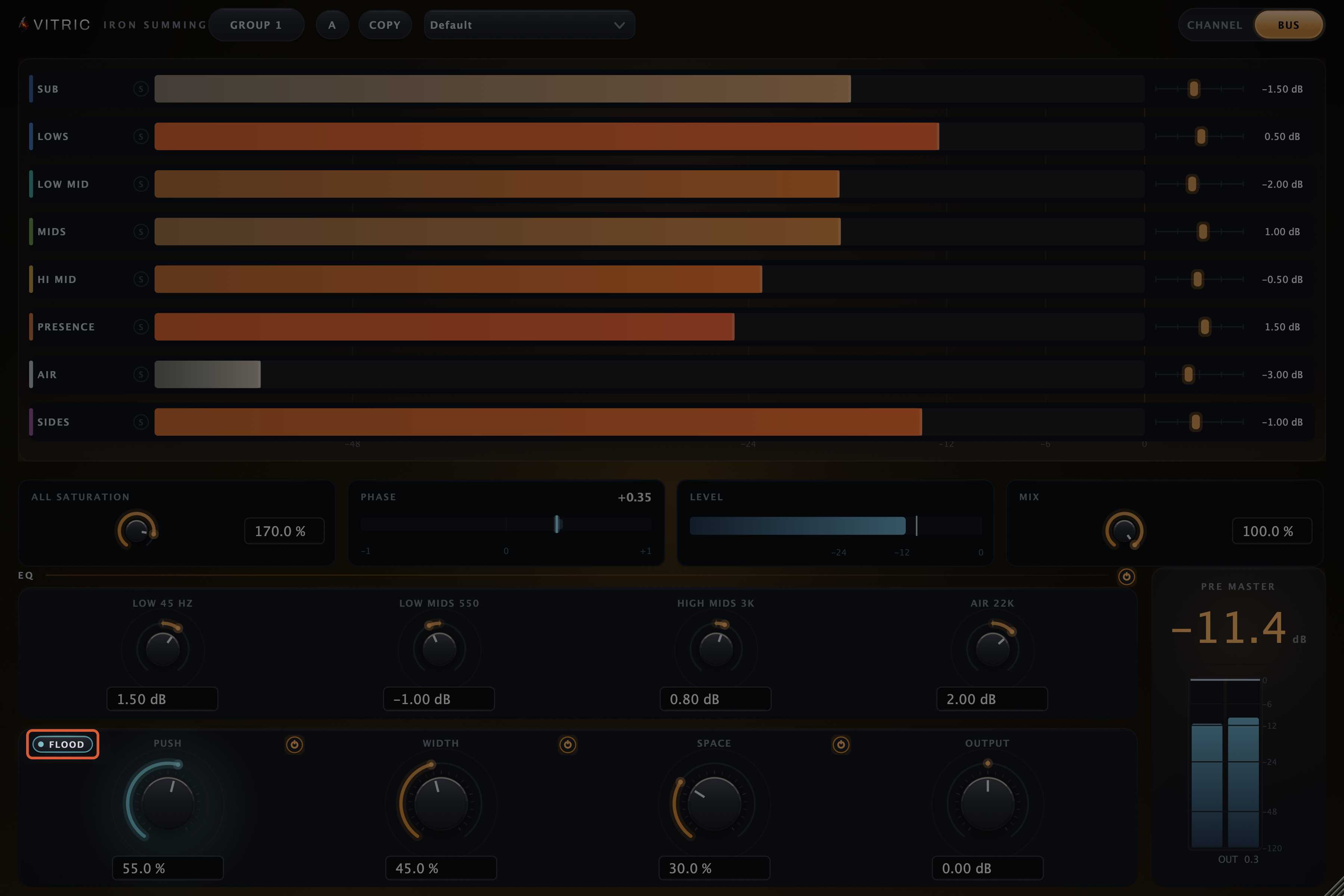
Task: Click the PUSH knob
Action: (x=168, y=803)
